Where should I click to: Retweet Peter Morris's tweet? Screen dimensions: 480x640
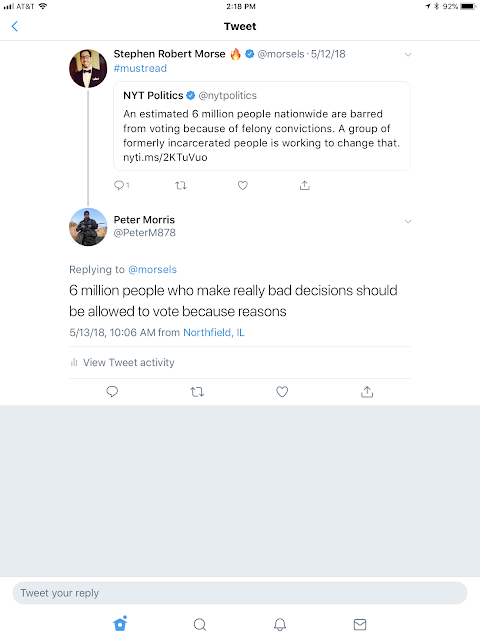pyautogui.click(x=197, y=392)
